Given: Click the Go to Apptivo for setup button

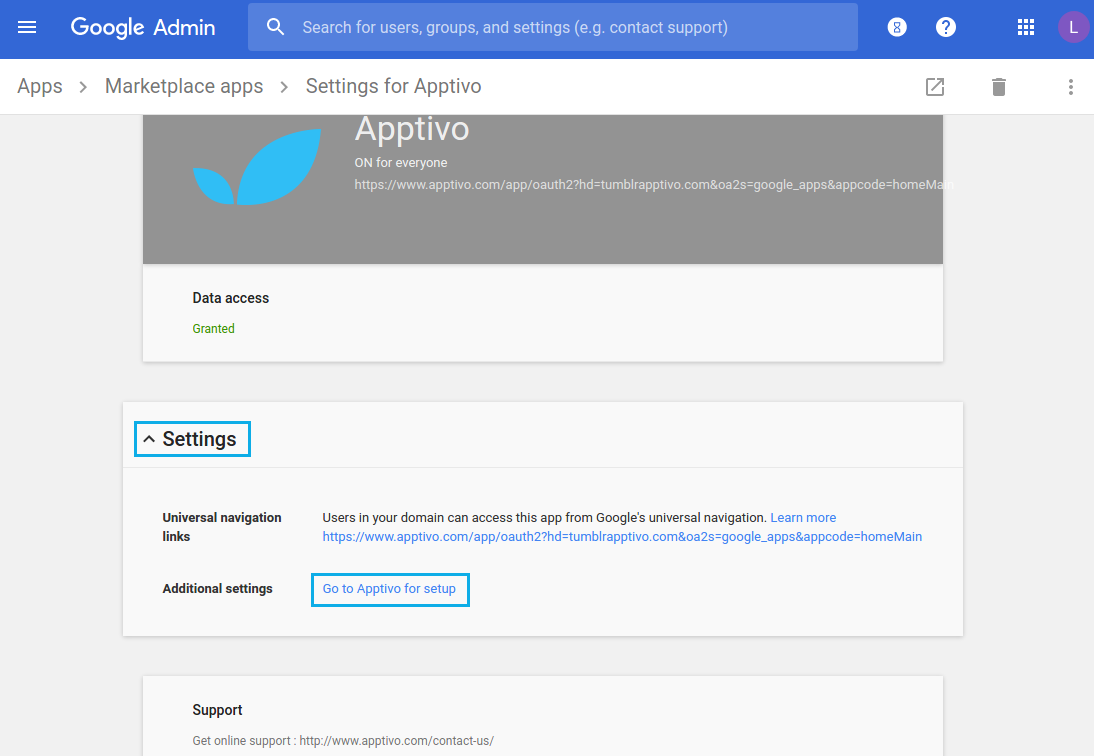Looking at the screenshot, I should coord(389,589).
